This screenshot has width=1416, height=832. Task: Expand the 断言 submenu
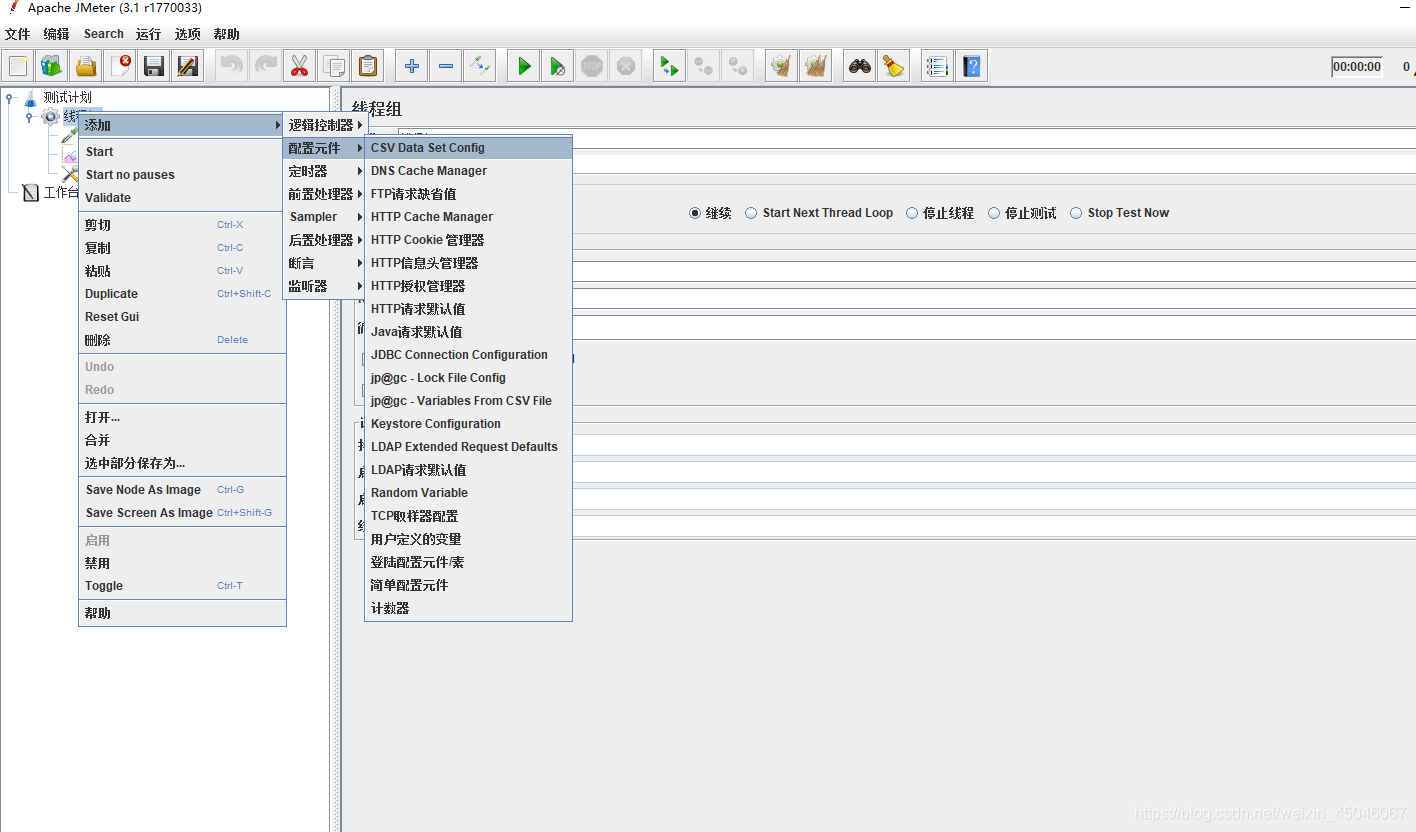325,263
